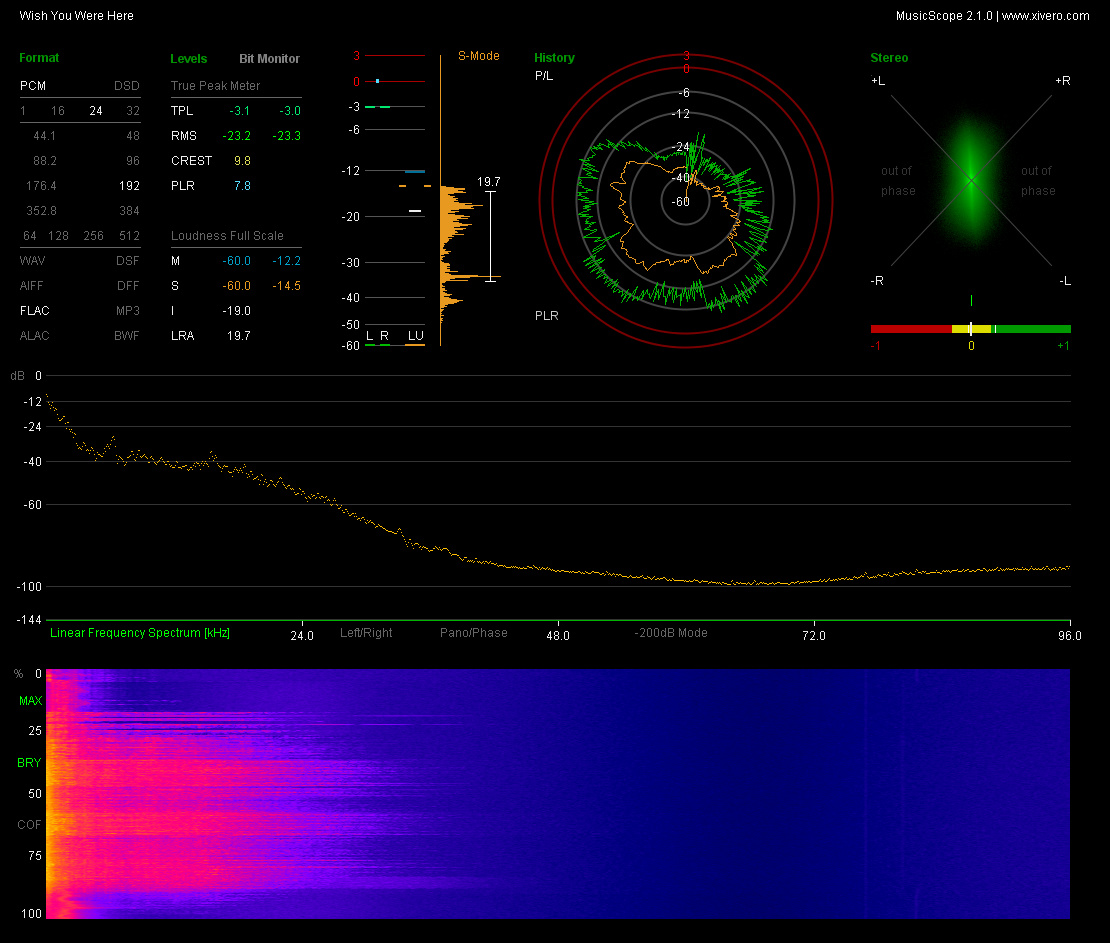Select the Levels tab heading

pyautogui.click(x=189, y=59)
